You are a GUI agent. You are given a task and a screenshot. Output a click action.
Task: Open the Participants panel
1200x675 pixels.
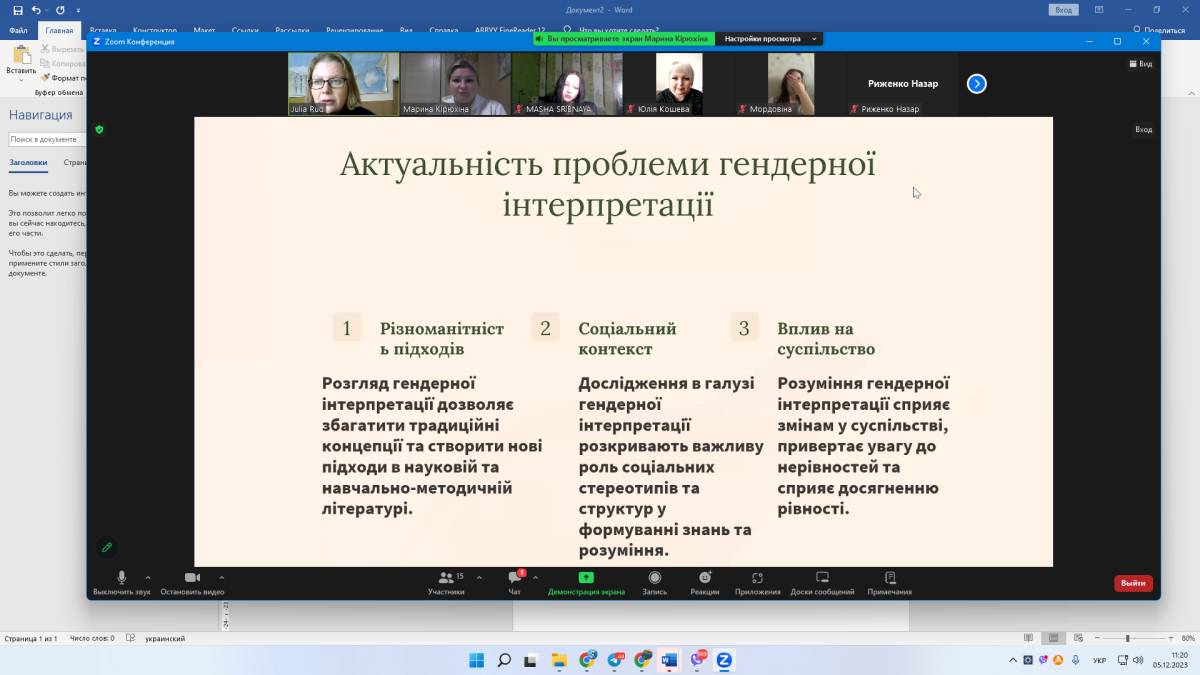(446, 578)
